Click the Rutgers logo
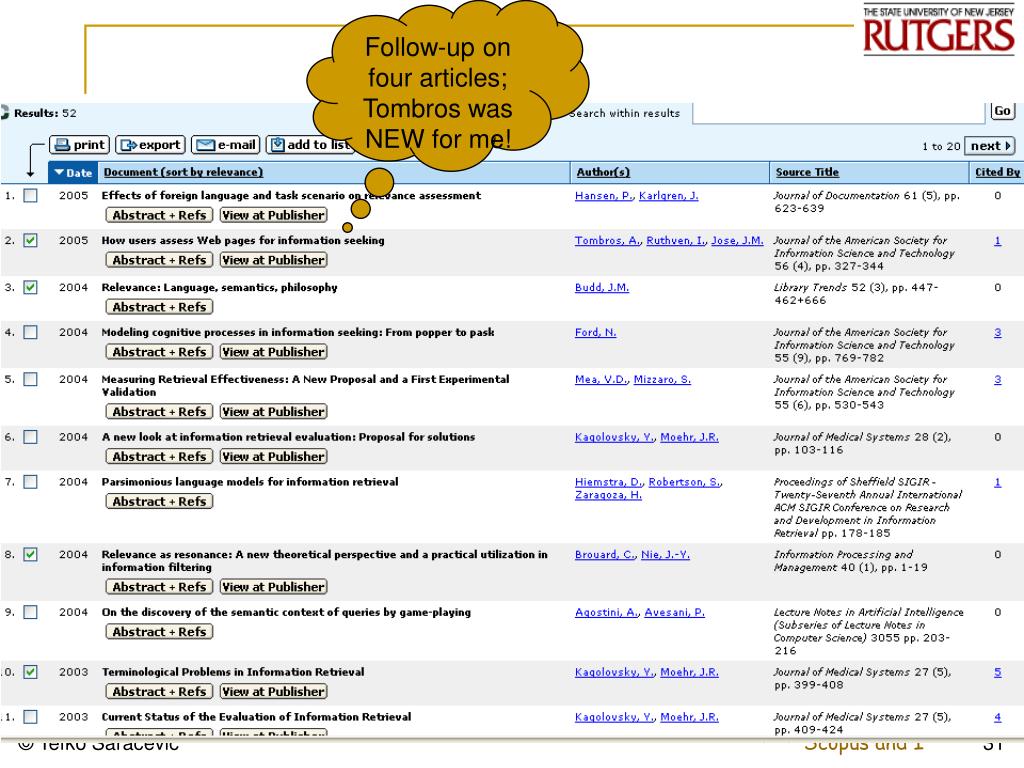The height and width of the screenshot is (768, 1024). pos(938,30)
